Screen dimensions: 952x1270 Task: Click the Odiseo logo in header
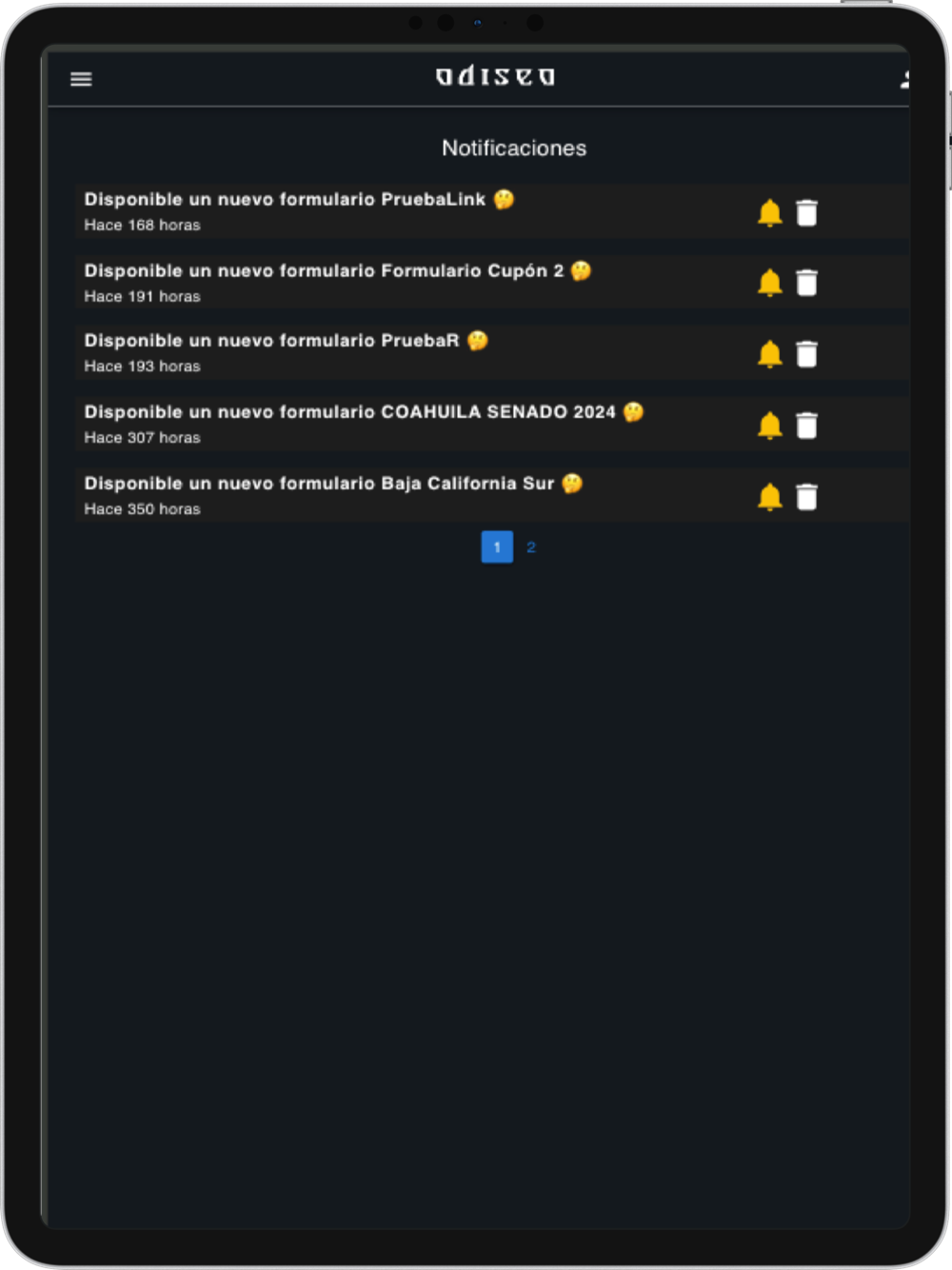tap(495, 76)
